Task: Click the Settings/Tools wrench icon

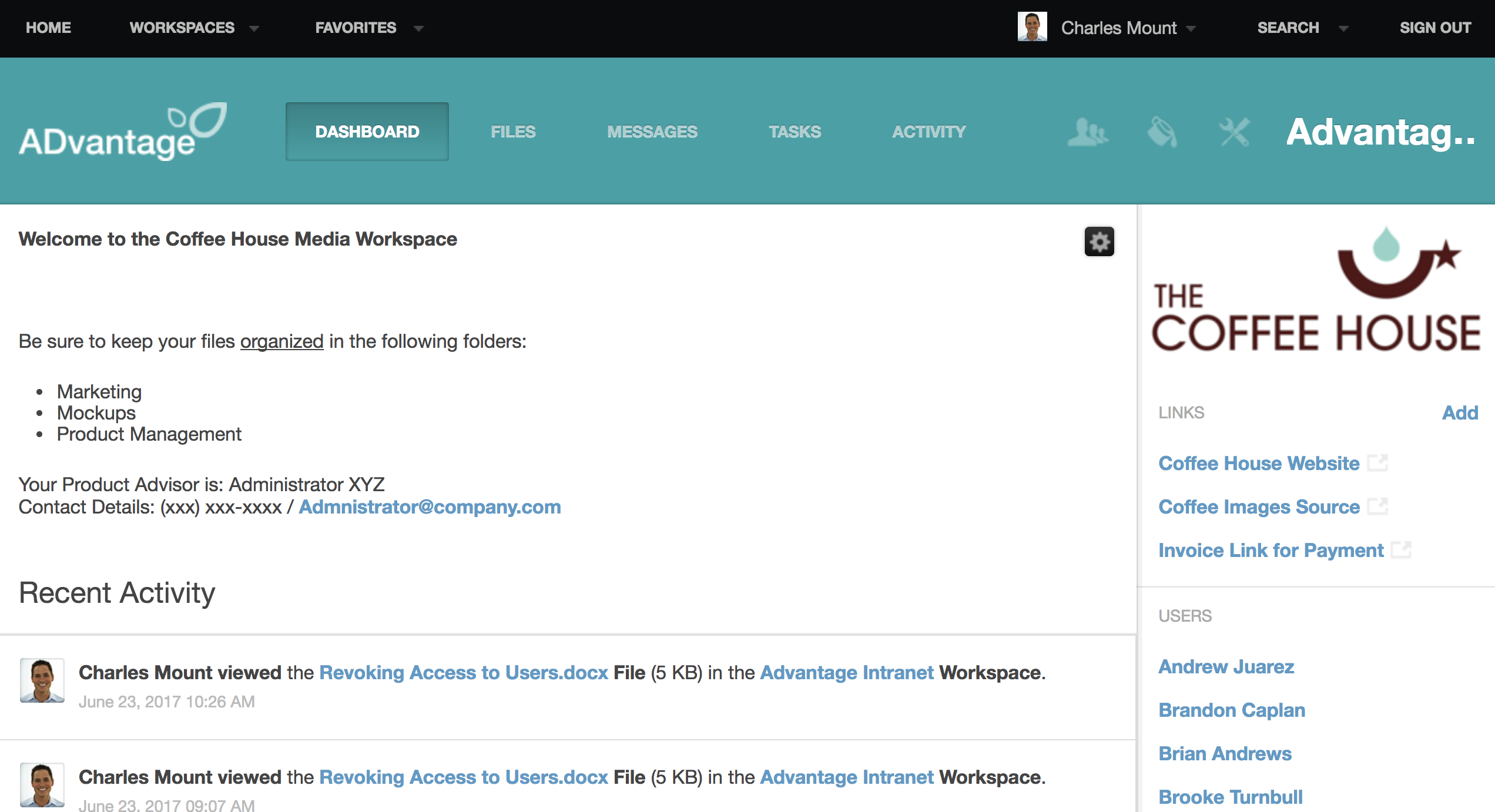Action: pos(1235,131)
